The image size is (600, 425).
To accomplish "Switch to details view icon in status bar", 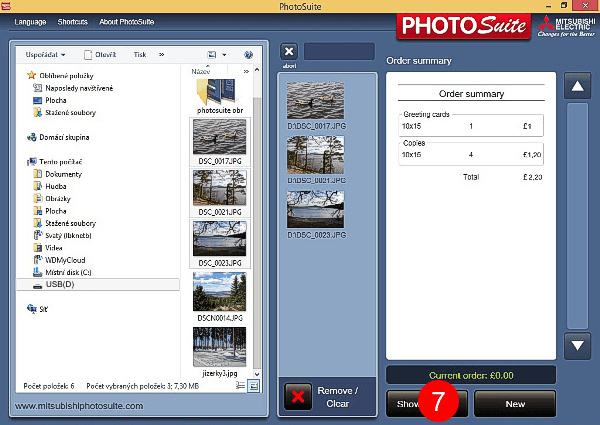I will [x=240, y=386].
